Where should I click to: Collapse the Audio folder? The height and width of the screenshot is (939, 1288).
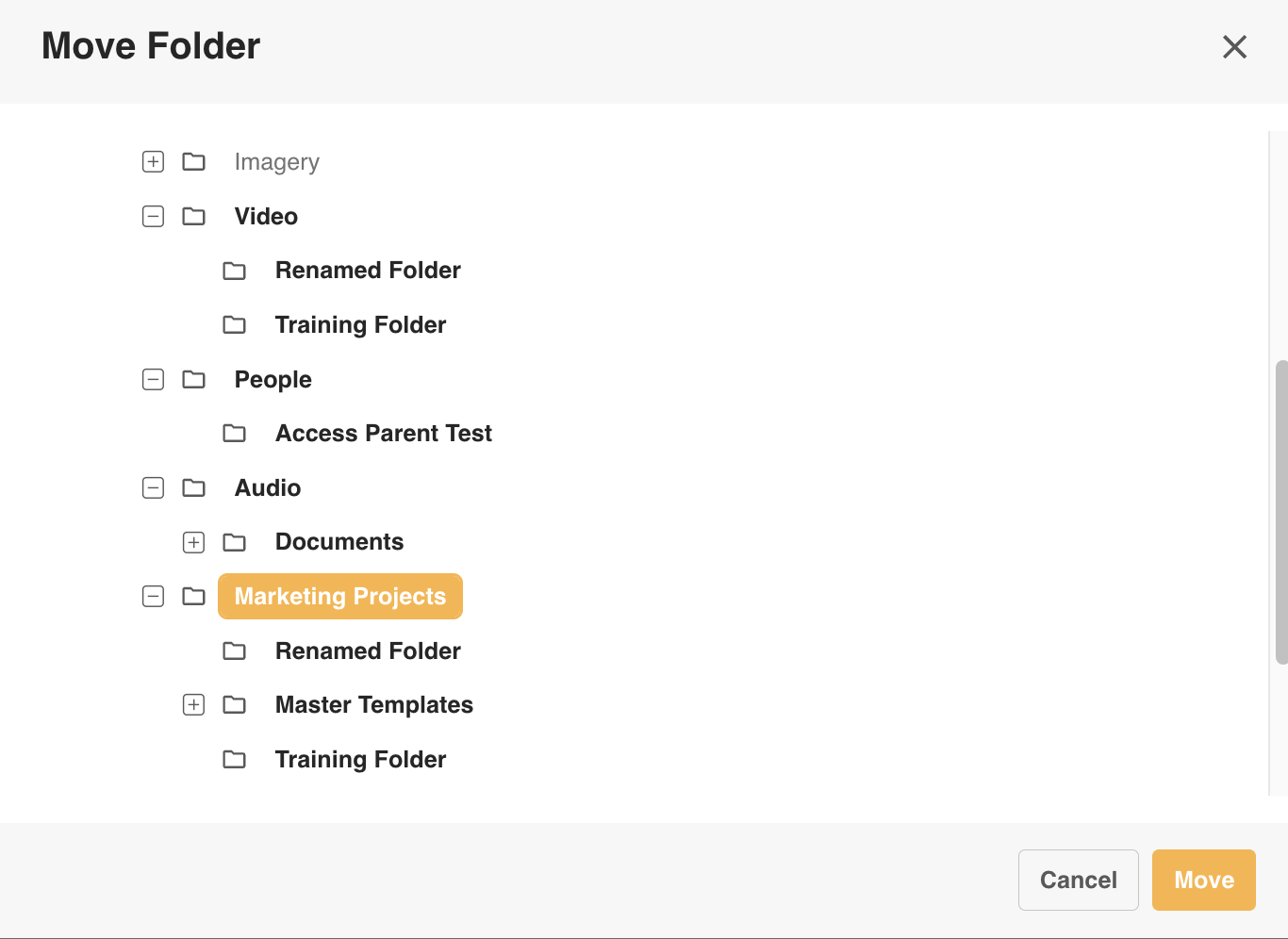pyautogui.click(x=153, y=487)
